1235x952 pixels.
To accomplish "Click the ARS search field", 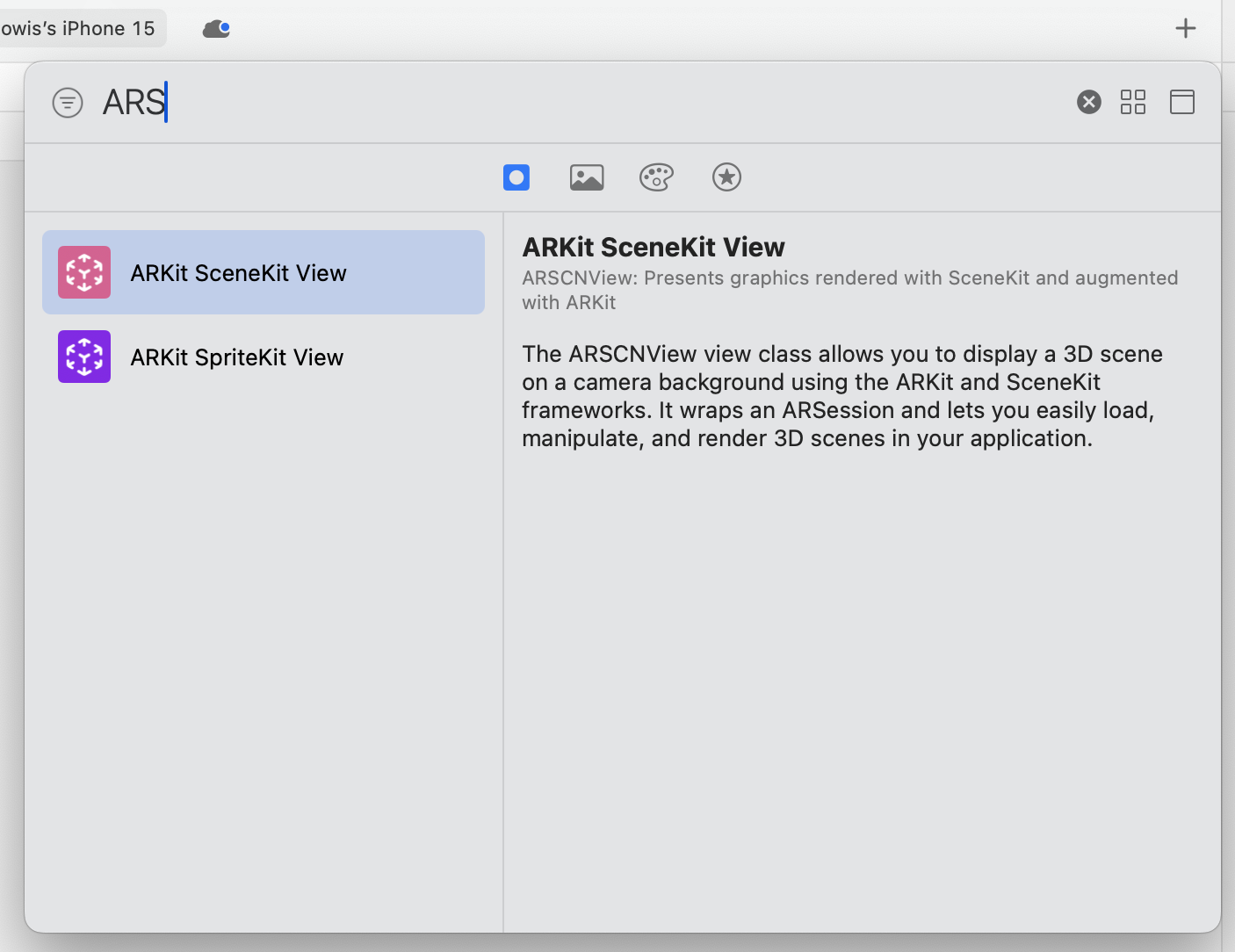I will (x=580, y=102).
